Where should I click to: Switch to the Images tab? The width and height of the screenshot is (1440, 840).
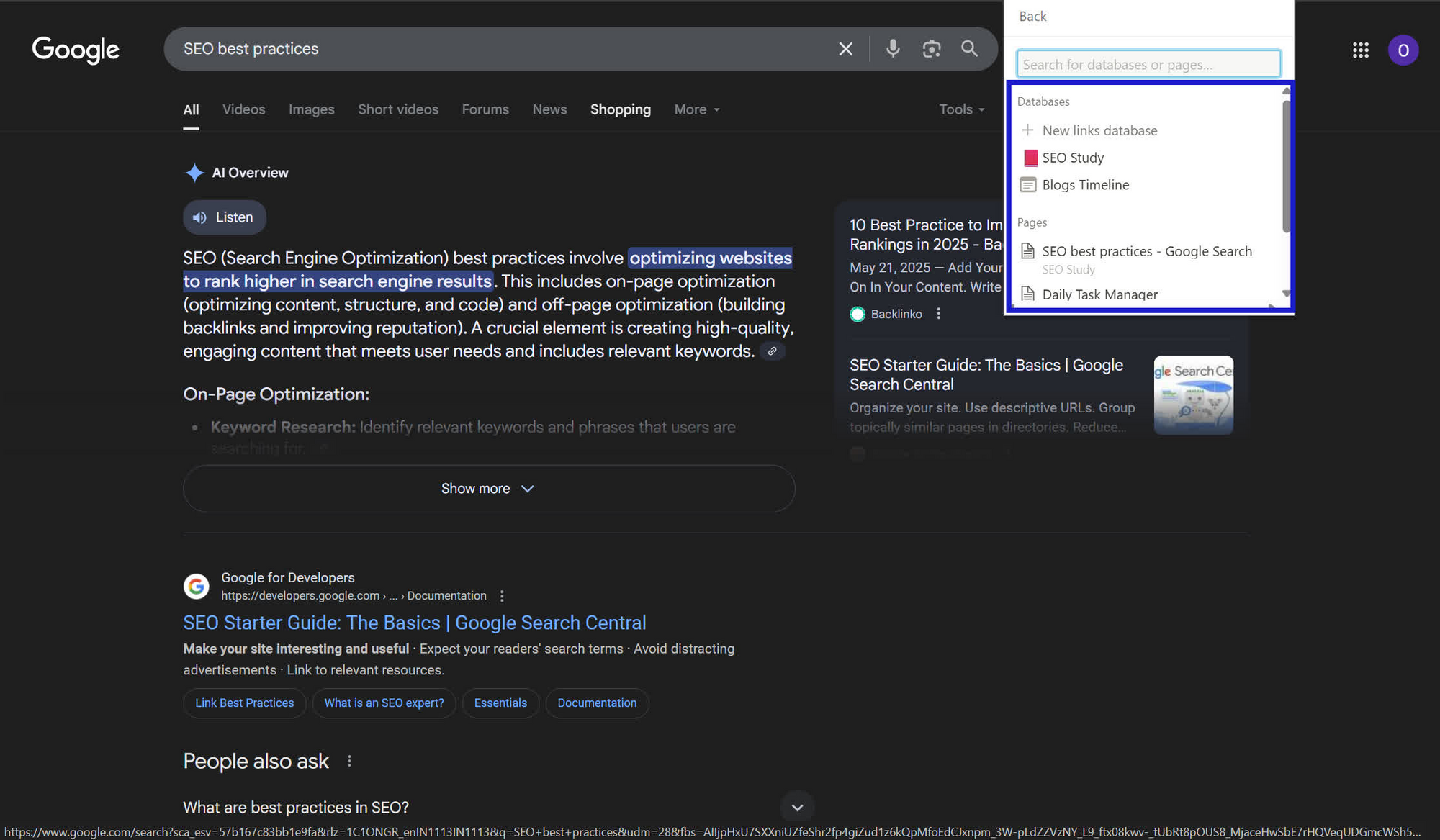pyautogui.click(x=311, y=109)
